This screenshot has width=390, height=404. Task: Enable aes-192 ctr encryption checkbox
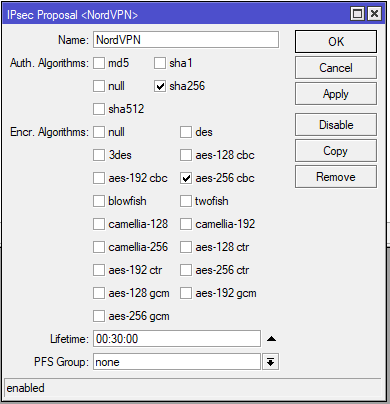(x=99, y=270)
